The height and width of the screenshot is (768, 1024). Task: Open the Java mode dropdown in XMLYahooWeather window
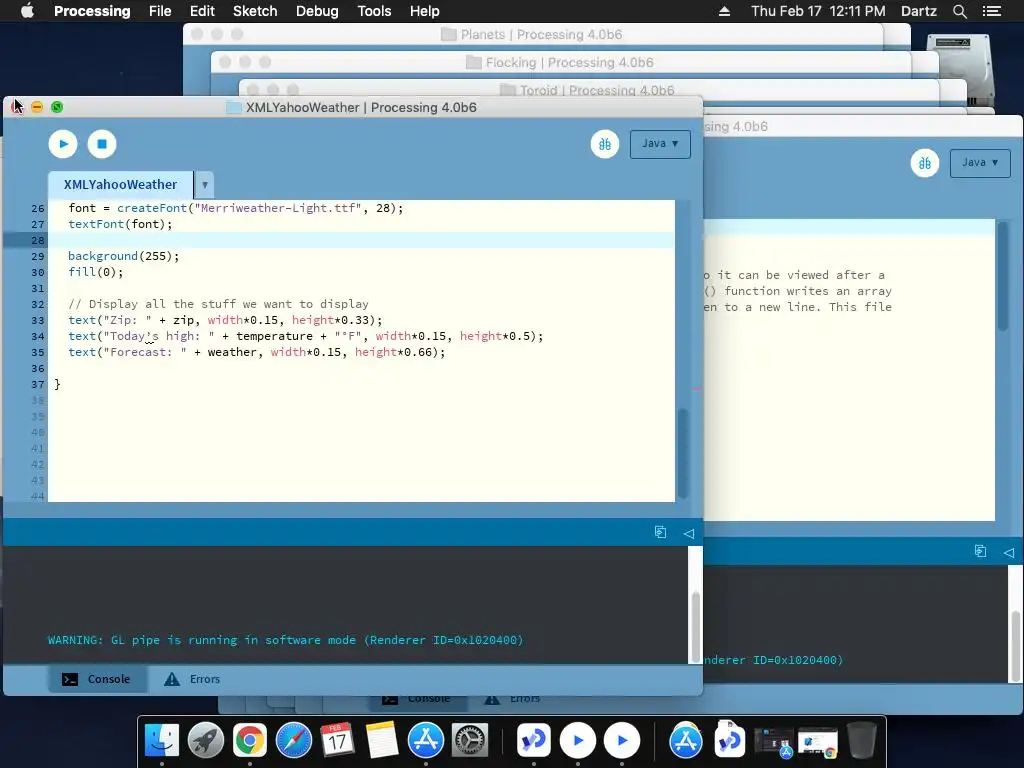coord(660,144)
